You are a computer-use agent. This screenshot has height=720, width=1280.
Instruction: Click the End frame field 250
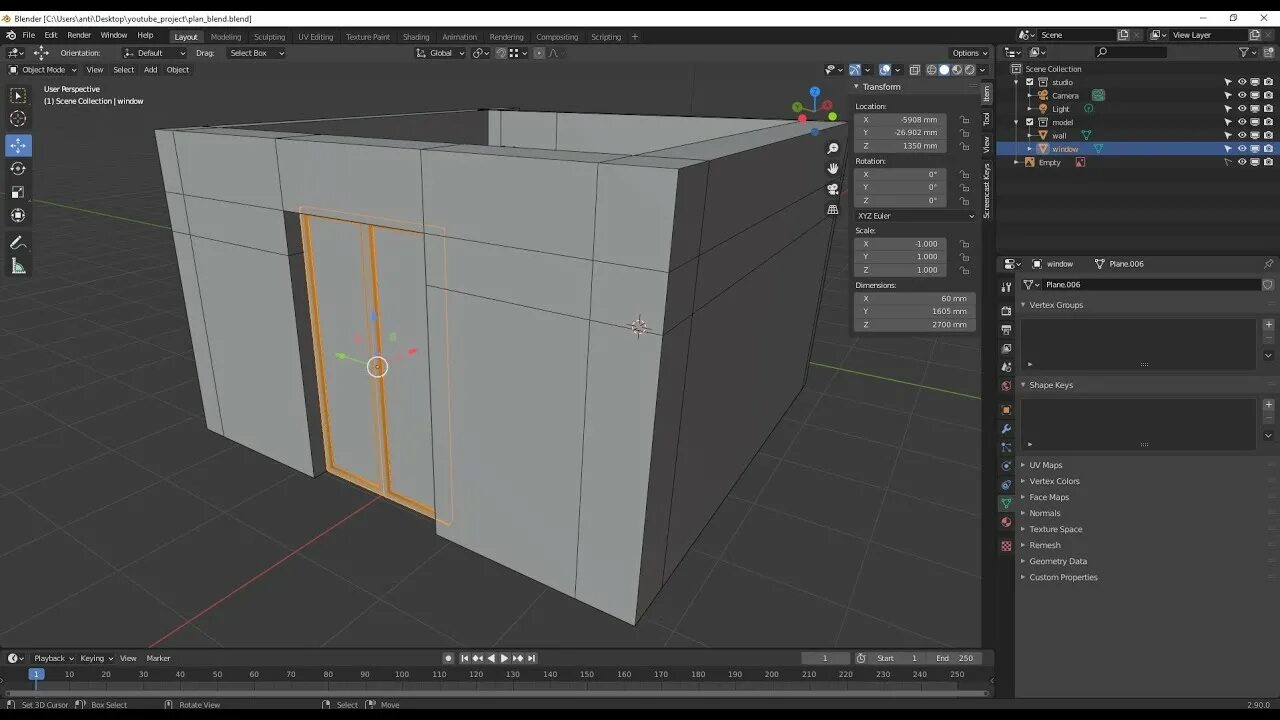[x=955, y=658]
